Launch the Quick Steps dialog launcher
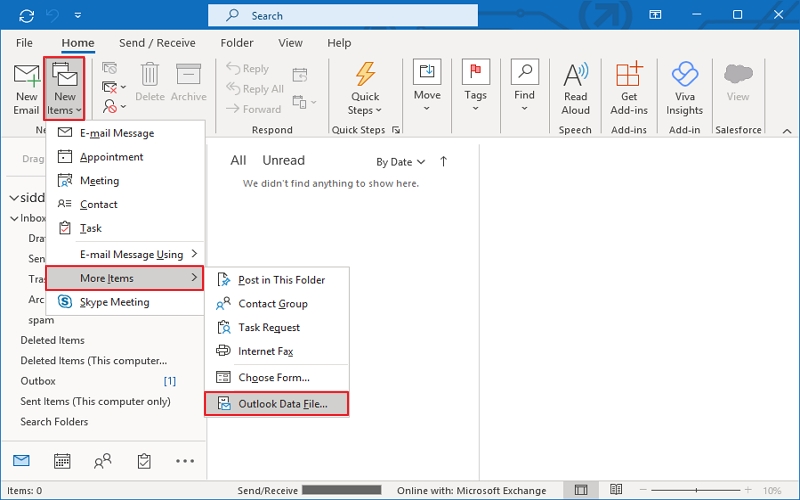 pos(396,130)
